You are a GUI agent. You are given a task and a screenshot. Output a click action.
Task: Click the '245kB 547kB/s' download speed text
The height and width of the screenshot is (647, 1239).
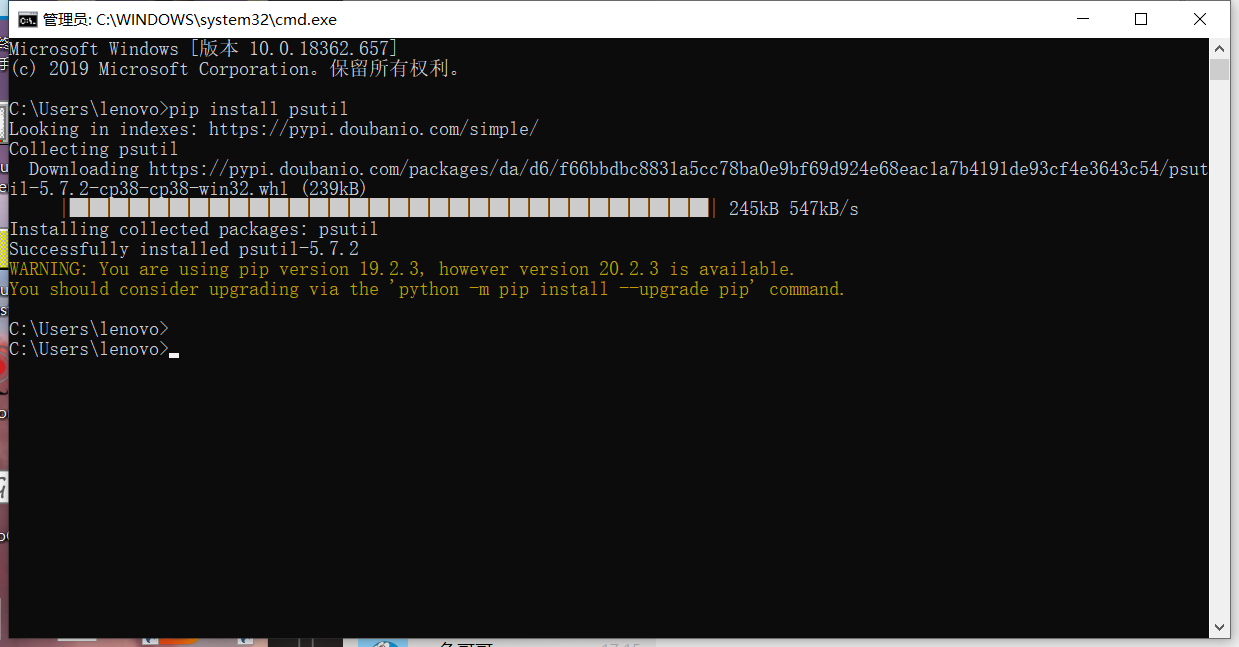tap(794, 209)
